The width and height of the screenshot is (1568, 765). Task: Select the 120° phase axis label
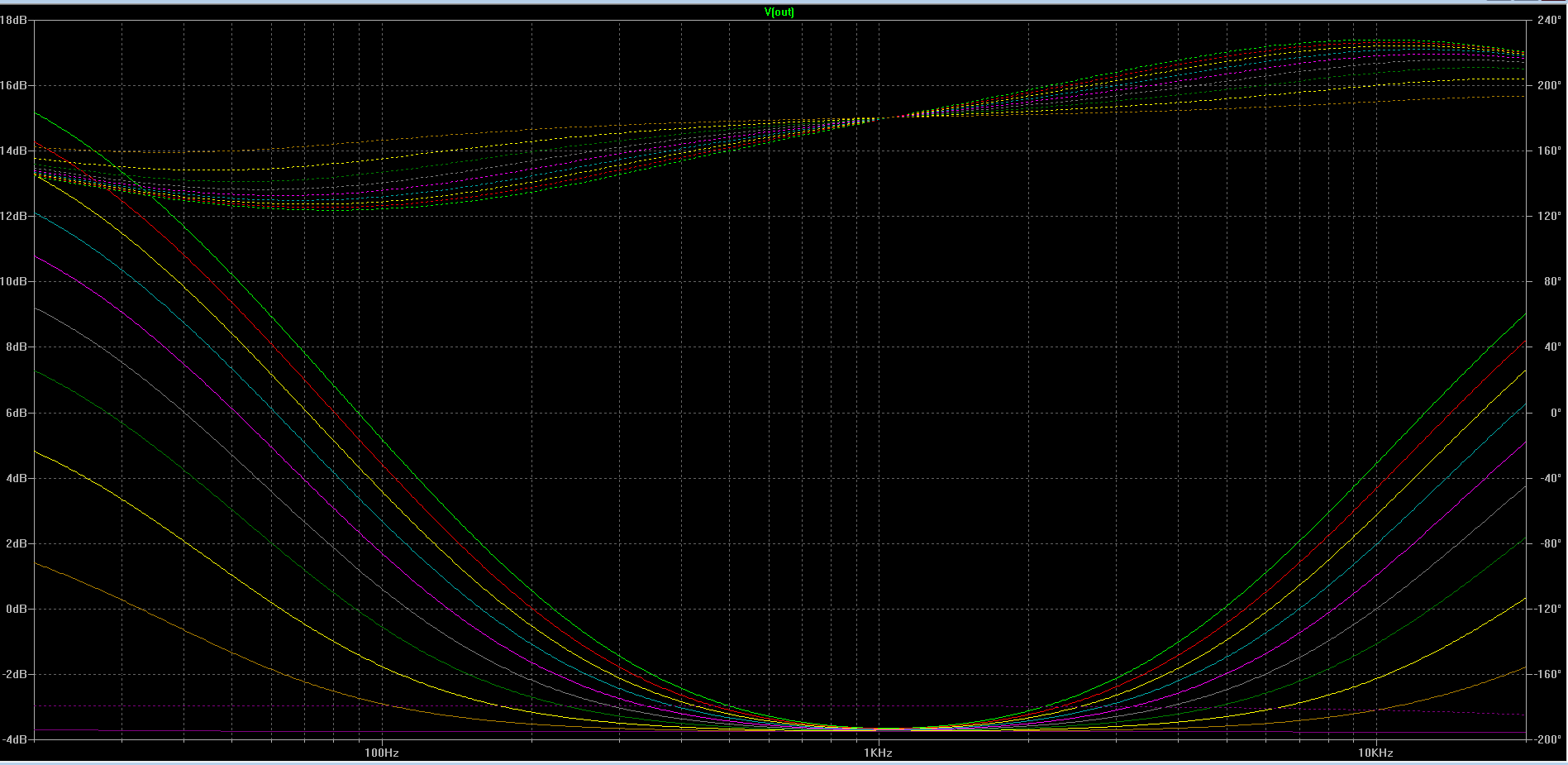[x=1549, y=216]
